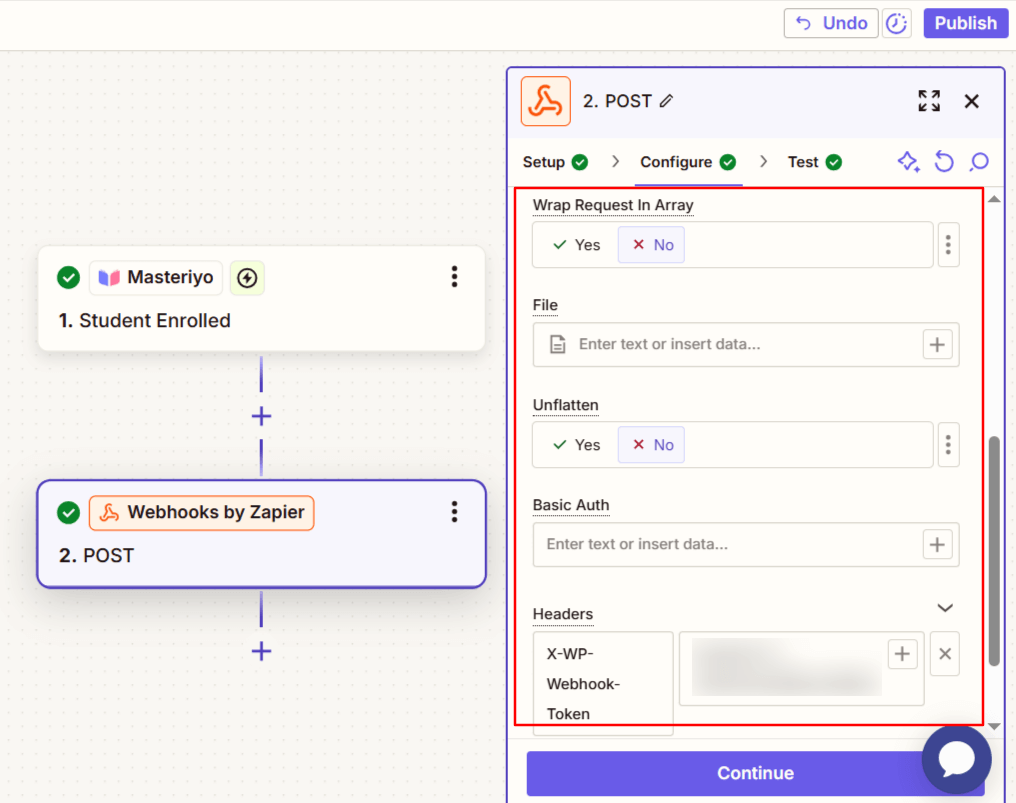Publish the Zap
1016x803 pixels.
[x=965, y=23]
